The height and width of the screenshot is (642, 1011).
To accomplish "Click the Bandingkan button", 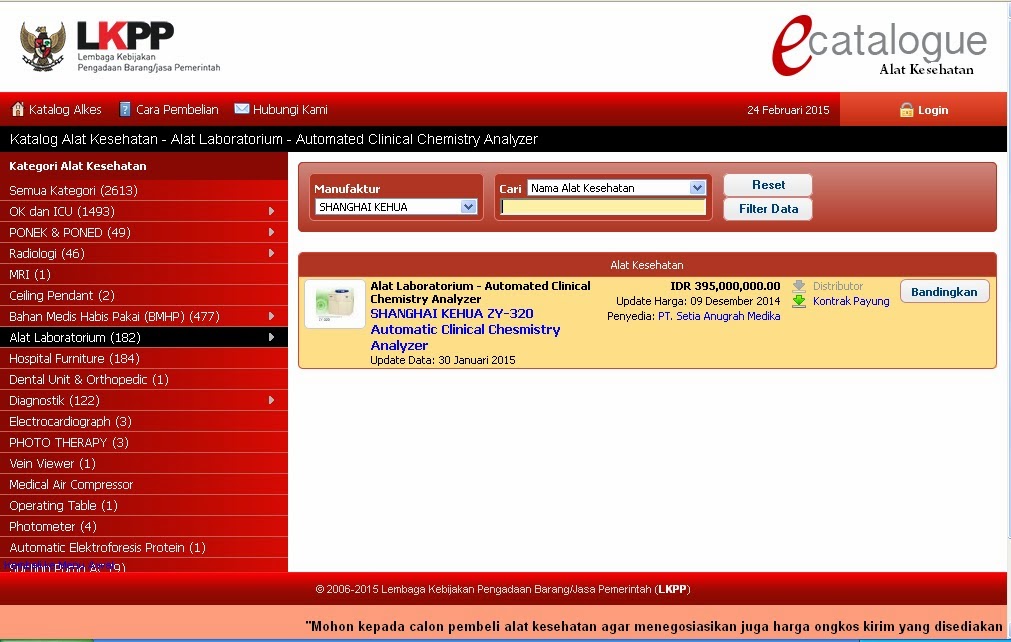I will 945,292.
